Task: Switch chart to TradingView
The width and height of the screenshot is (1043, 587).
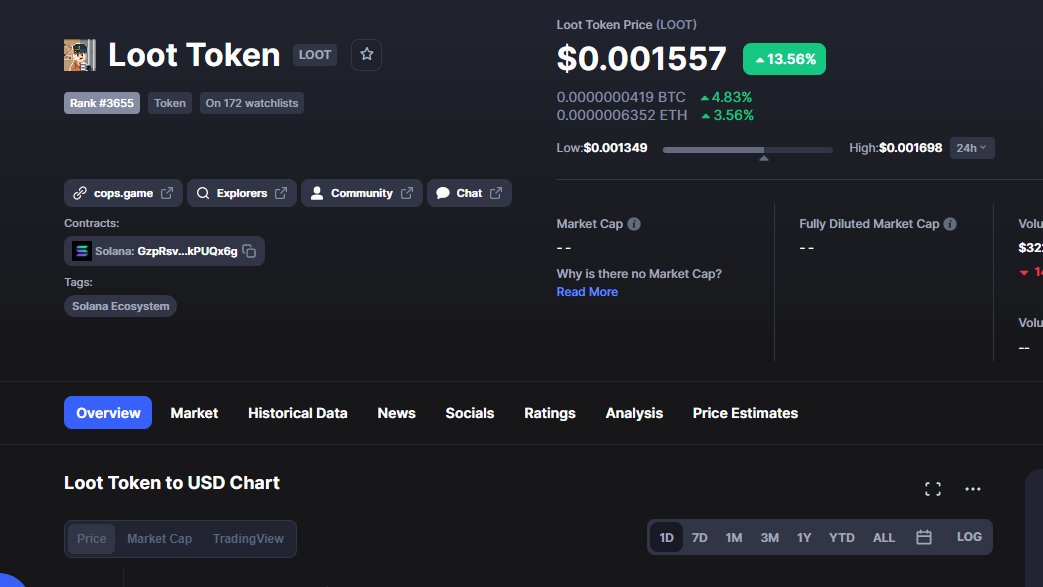Action: (x=248, y=538)
